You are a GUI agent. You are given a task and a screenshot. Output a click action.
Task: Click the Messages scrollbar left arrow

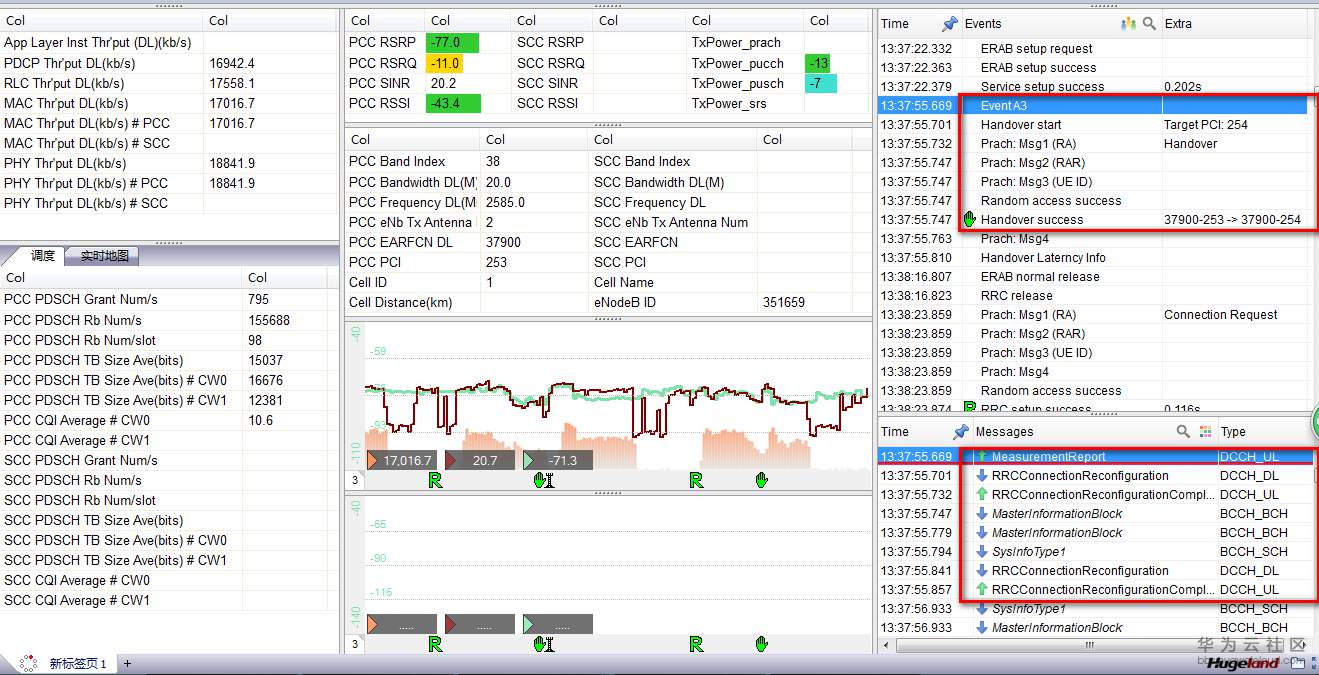887,646
